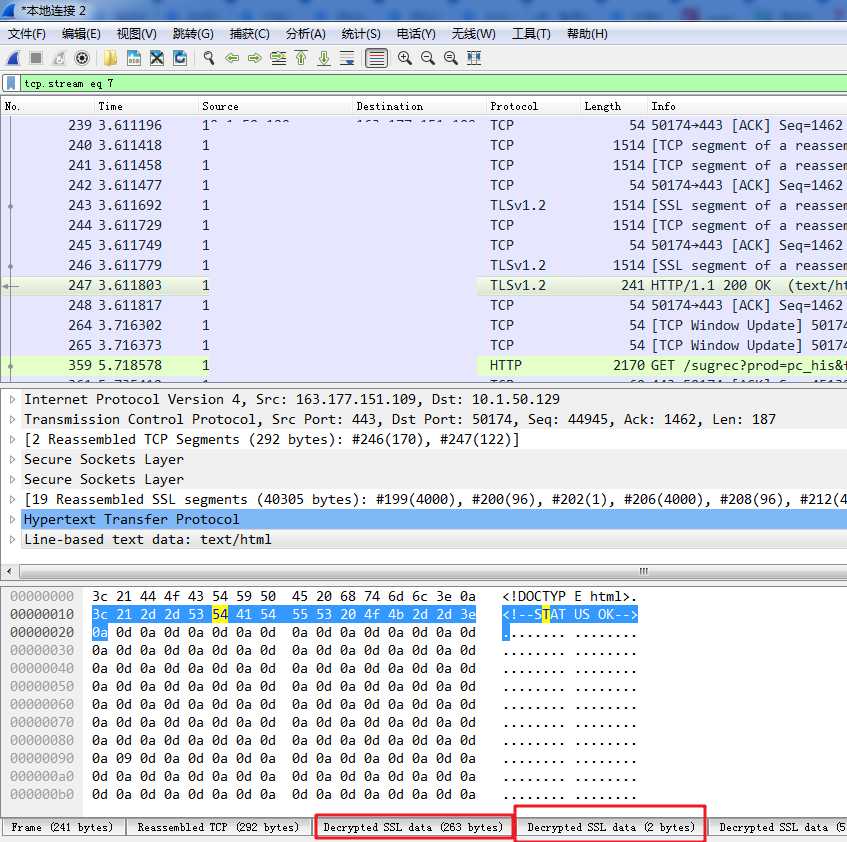Jump to the last packet
Image resolution: width=847 pixels, height=842 pixels.
click(324, 58)
